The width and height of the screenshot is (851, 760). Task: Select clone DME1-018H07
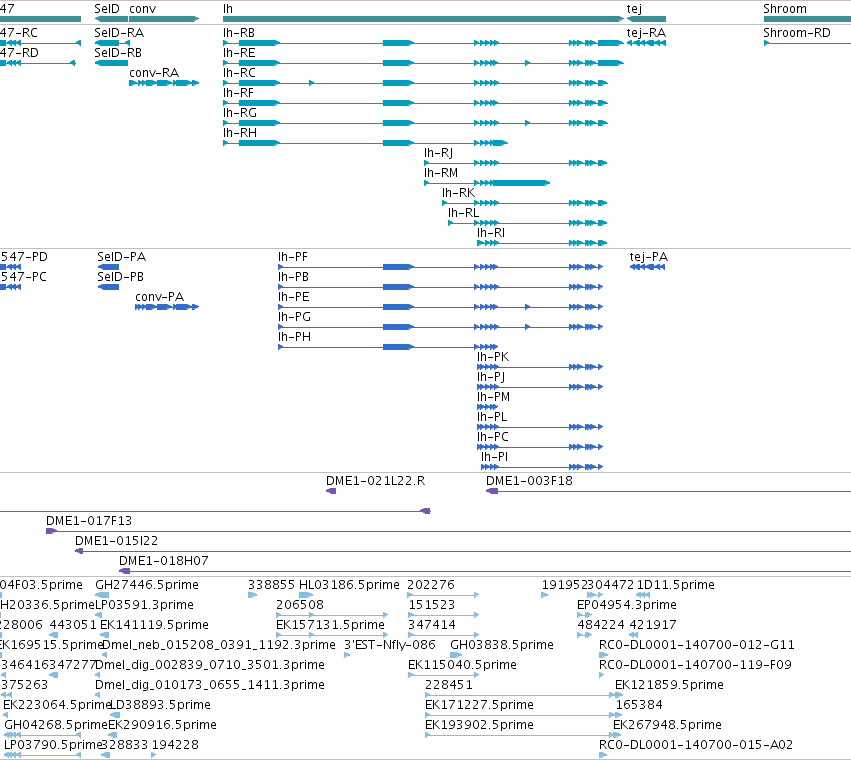click(x=163, y=561)
